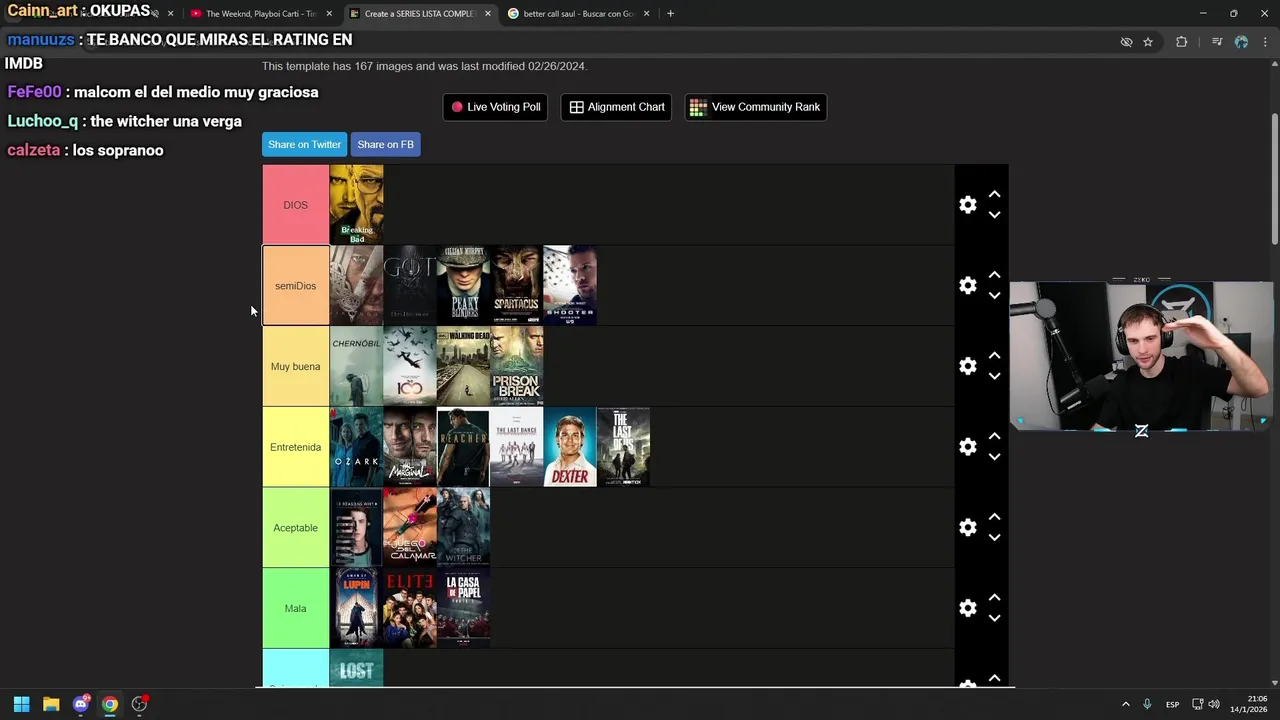1280x720 pixels.
Task: Move Mala tier down with arrow
Action: 994,619
